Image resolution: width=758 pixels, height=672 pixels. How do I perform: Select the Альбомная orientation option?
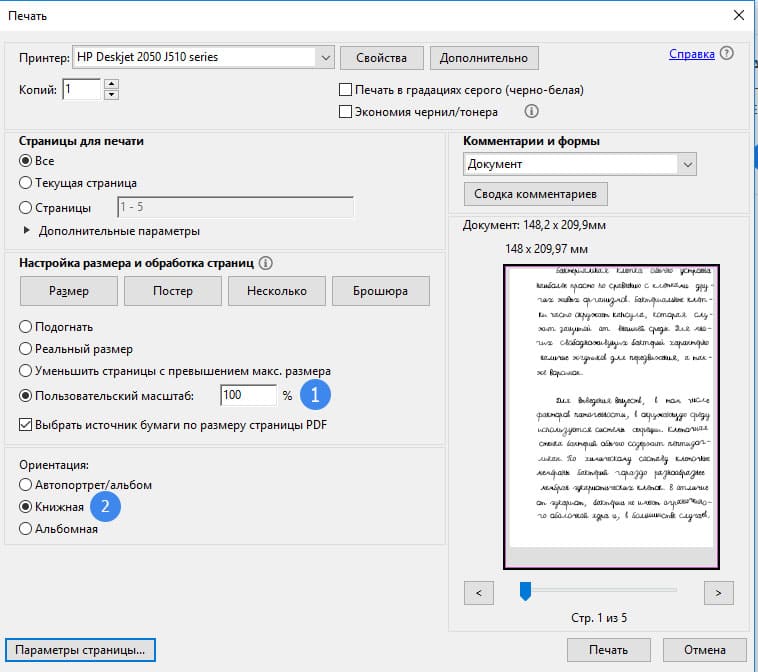point(26,529)
